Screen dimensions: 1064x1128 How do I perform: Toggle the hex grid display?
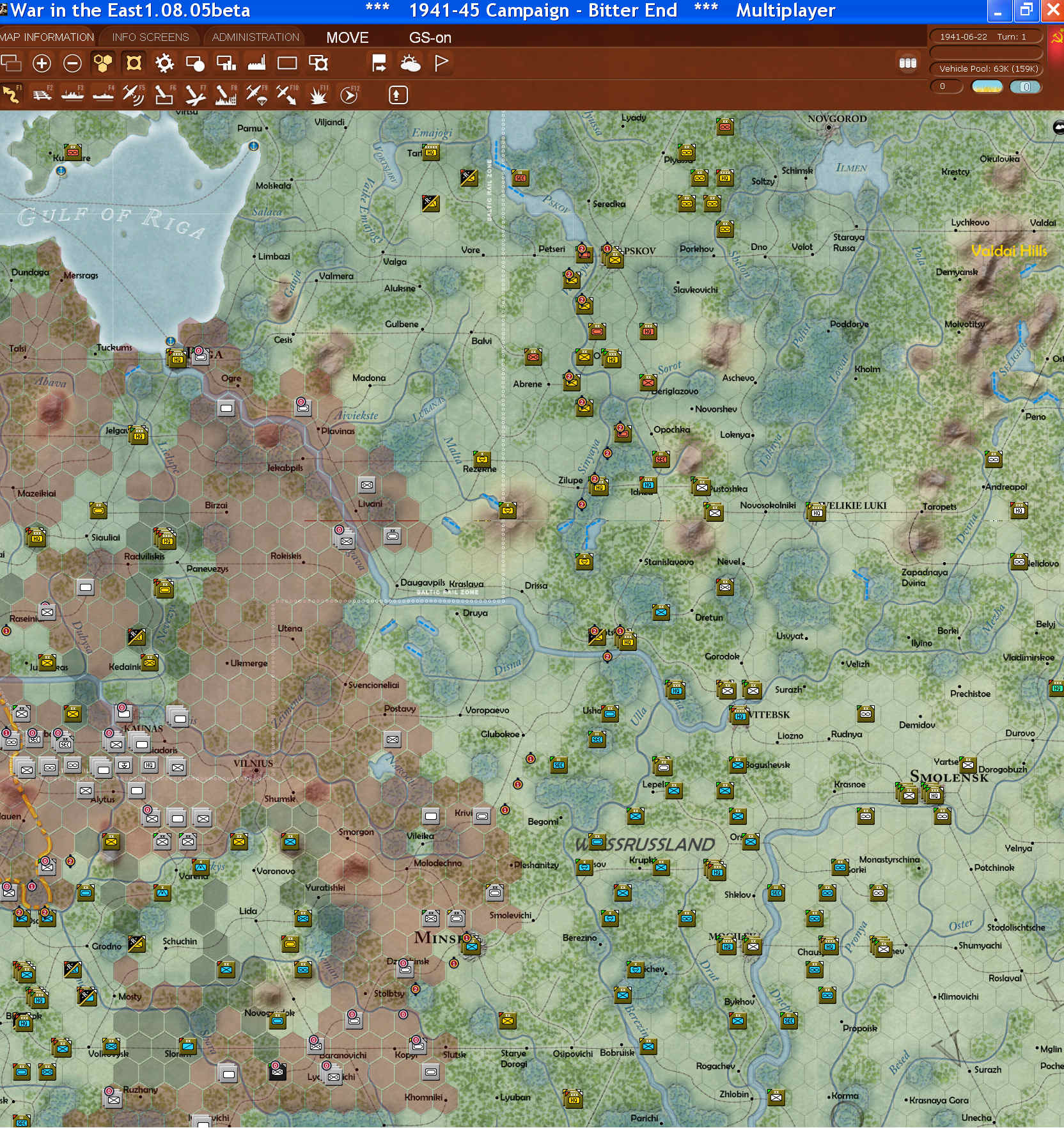103,63
